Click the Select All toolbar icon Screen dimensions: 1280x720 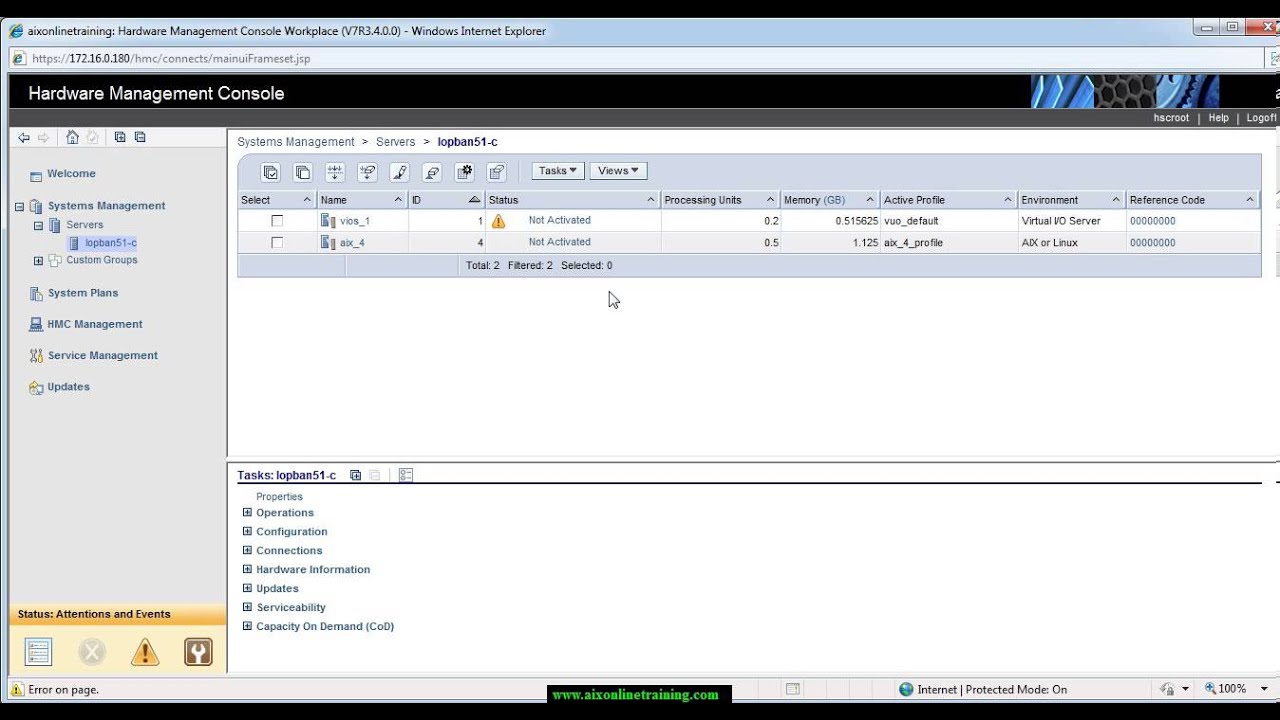pyautogui.click(x=271, y=172)
